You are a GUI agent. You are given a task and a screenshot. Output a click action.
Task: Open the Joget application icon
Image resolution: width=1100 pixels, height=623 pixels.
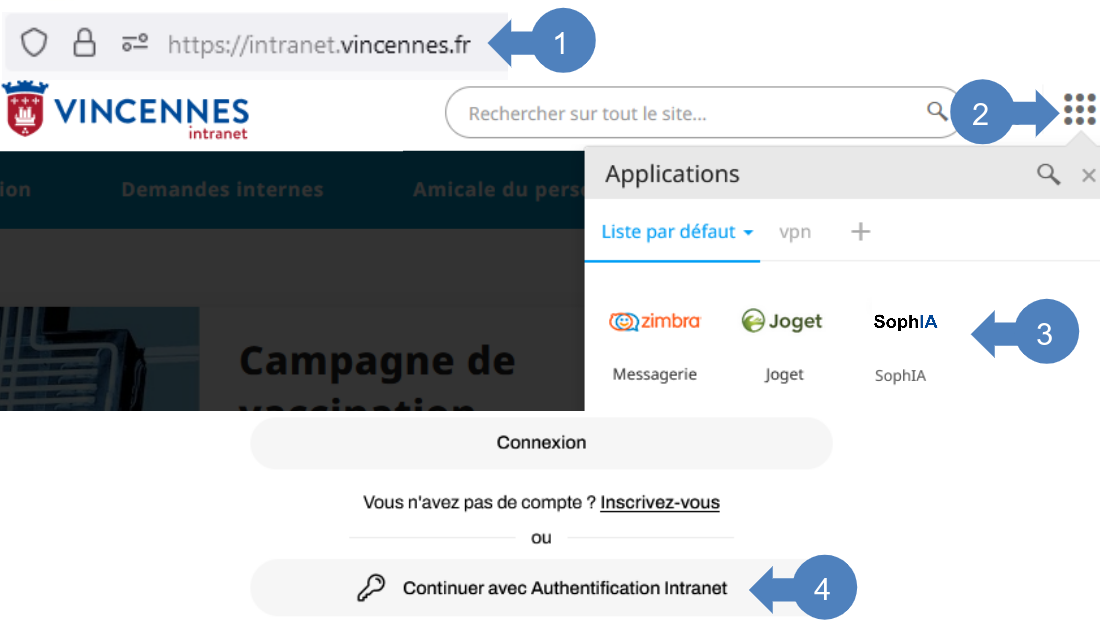783,322
